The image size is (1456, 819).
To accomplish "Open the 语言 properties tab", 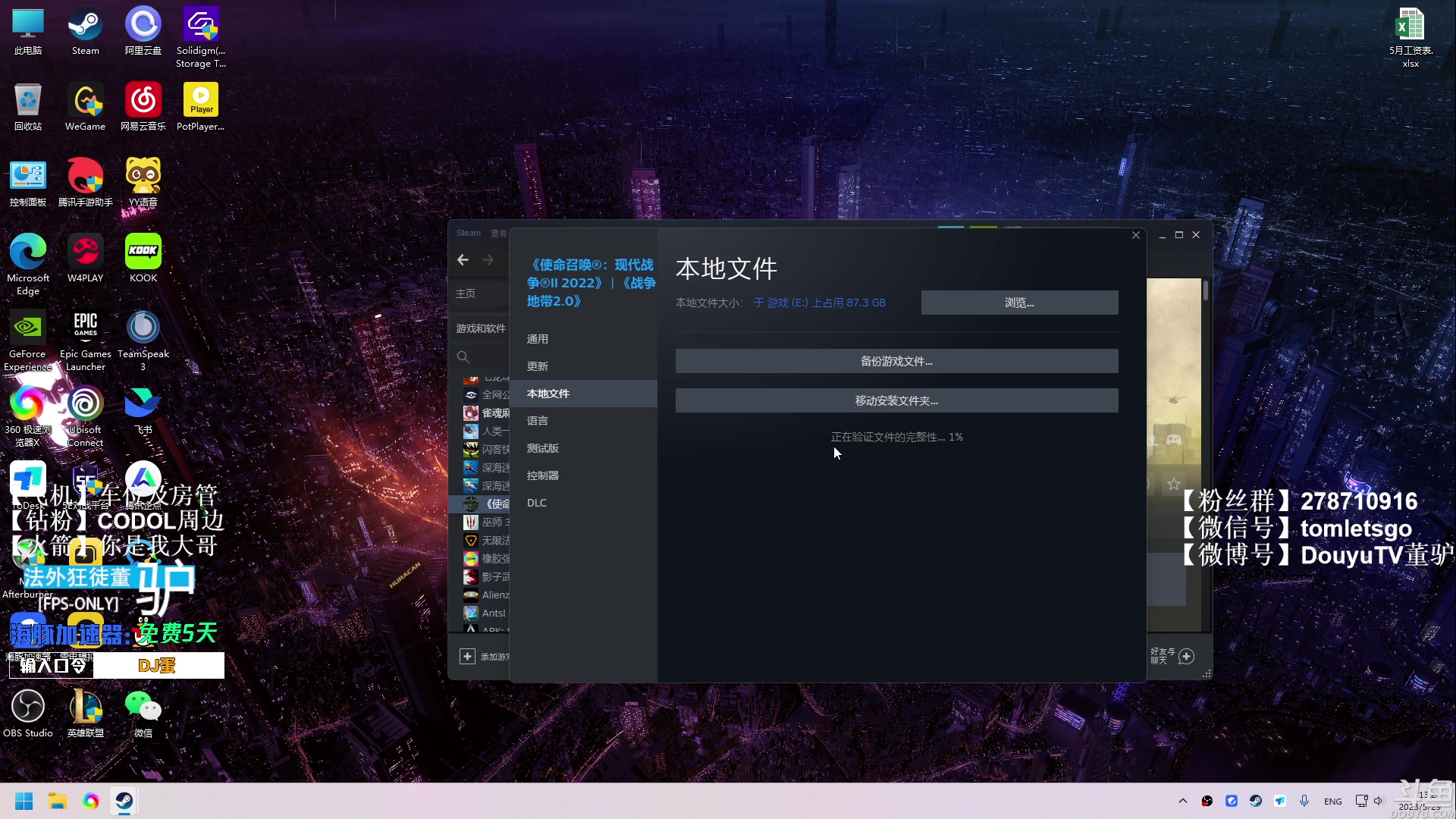I will tap(583, 421).
